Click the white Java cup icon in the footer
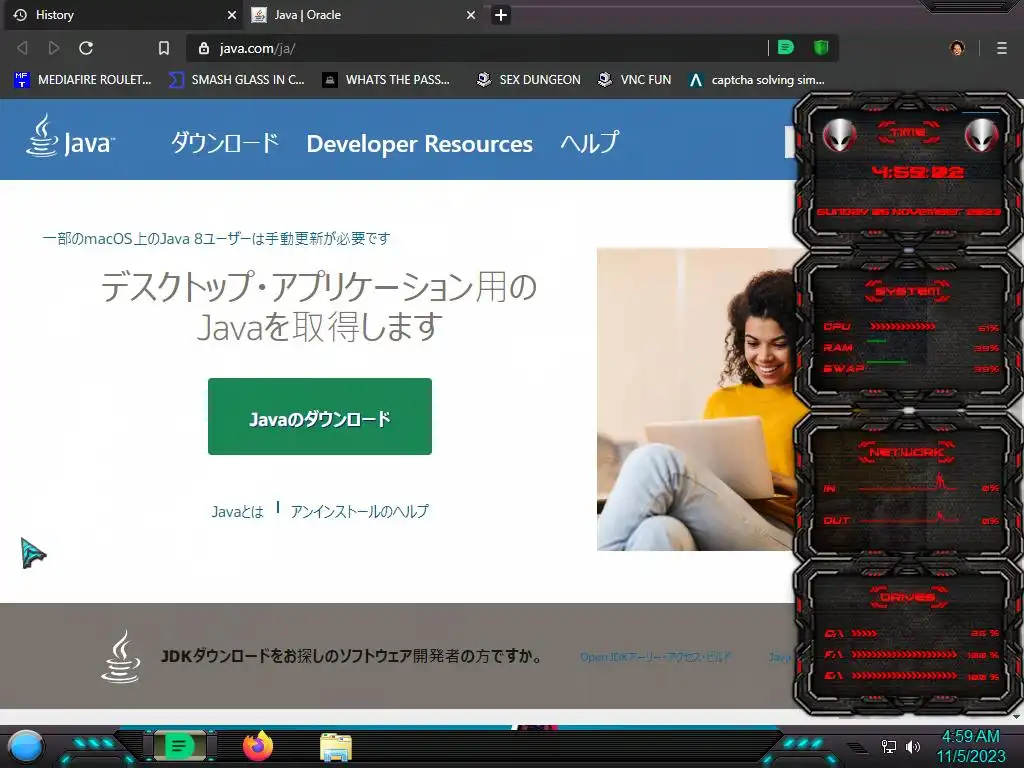1024x768 pixels. coord(121,656)
